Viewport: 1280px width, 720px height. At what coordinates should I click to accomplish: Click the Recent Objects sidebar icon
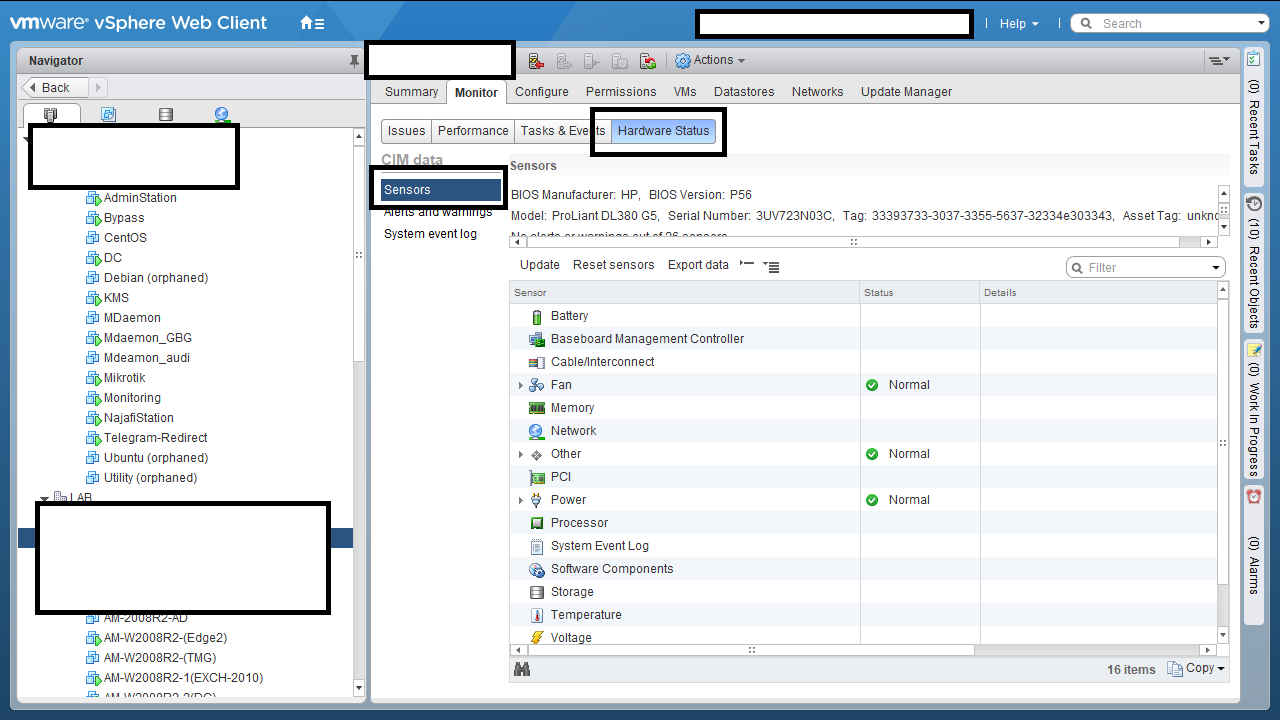(x=1254, y=204)
